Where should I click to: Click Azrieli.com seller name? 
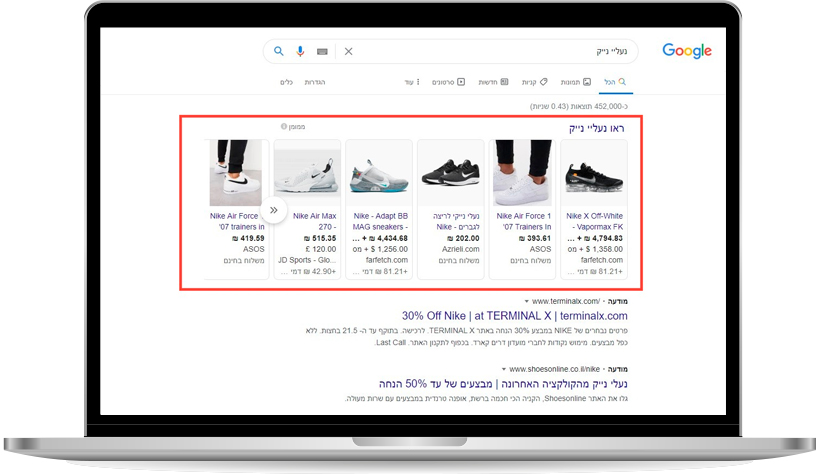tap(461, 249)
